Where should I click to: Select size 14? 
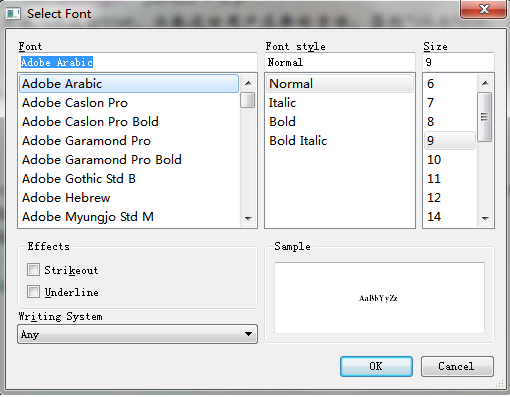pyautogui.click(x=450, y=217)
